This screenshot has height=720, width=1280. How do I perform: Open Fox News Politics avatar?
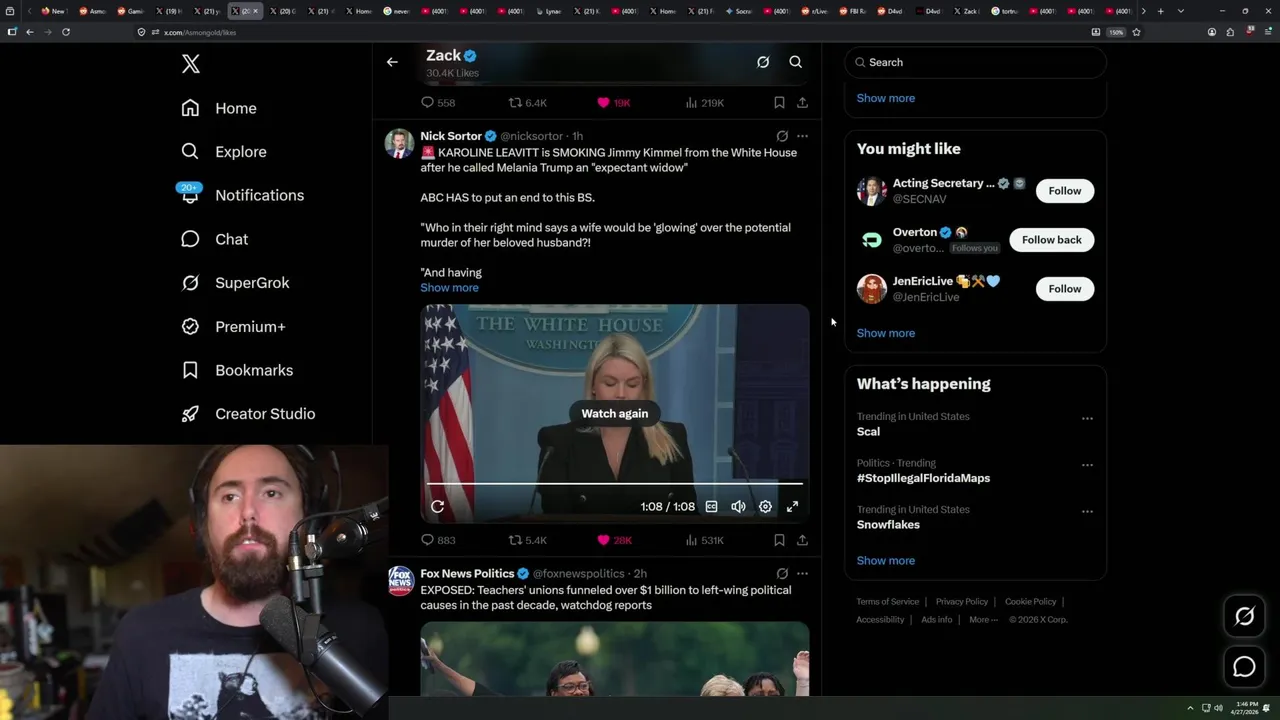tap(400, 581)
